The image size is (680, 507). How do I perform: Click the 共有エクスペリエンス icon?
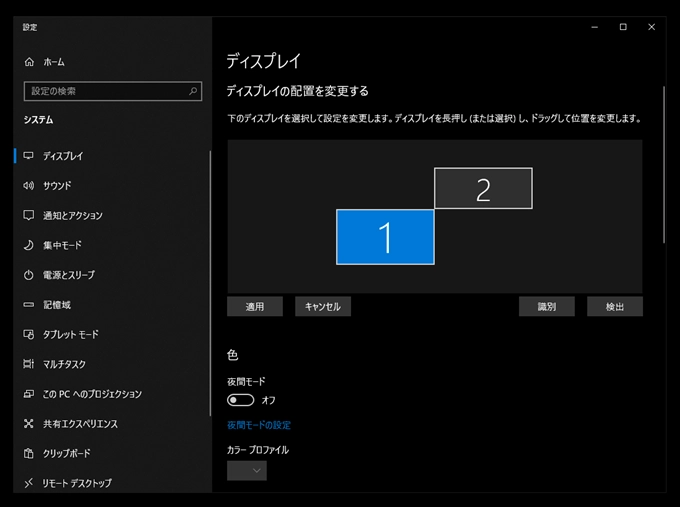[29, 424]
